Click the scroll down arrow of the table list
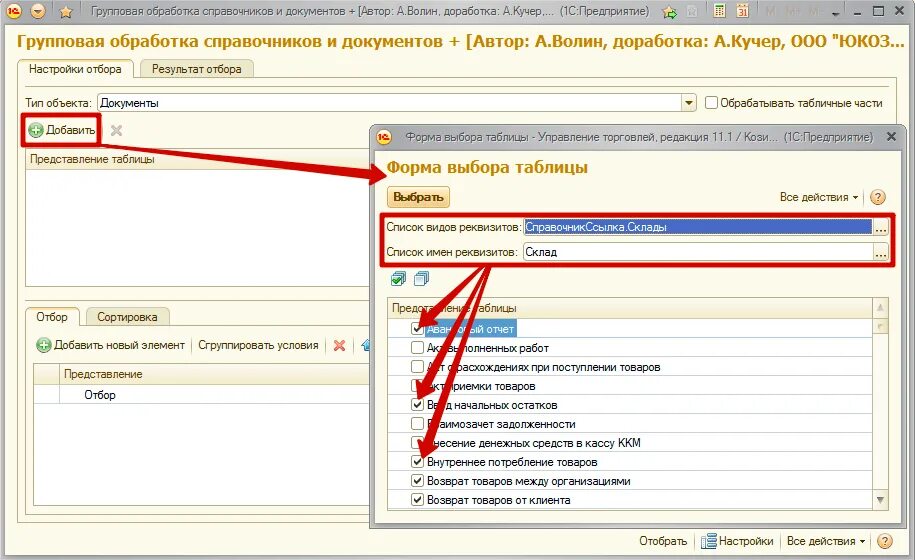Viewport: 915px width, 560px height. [881, 500]
